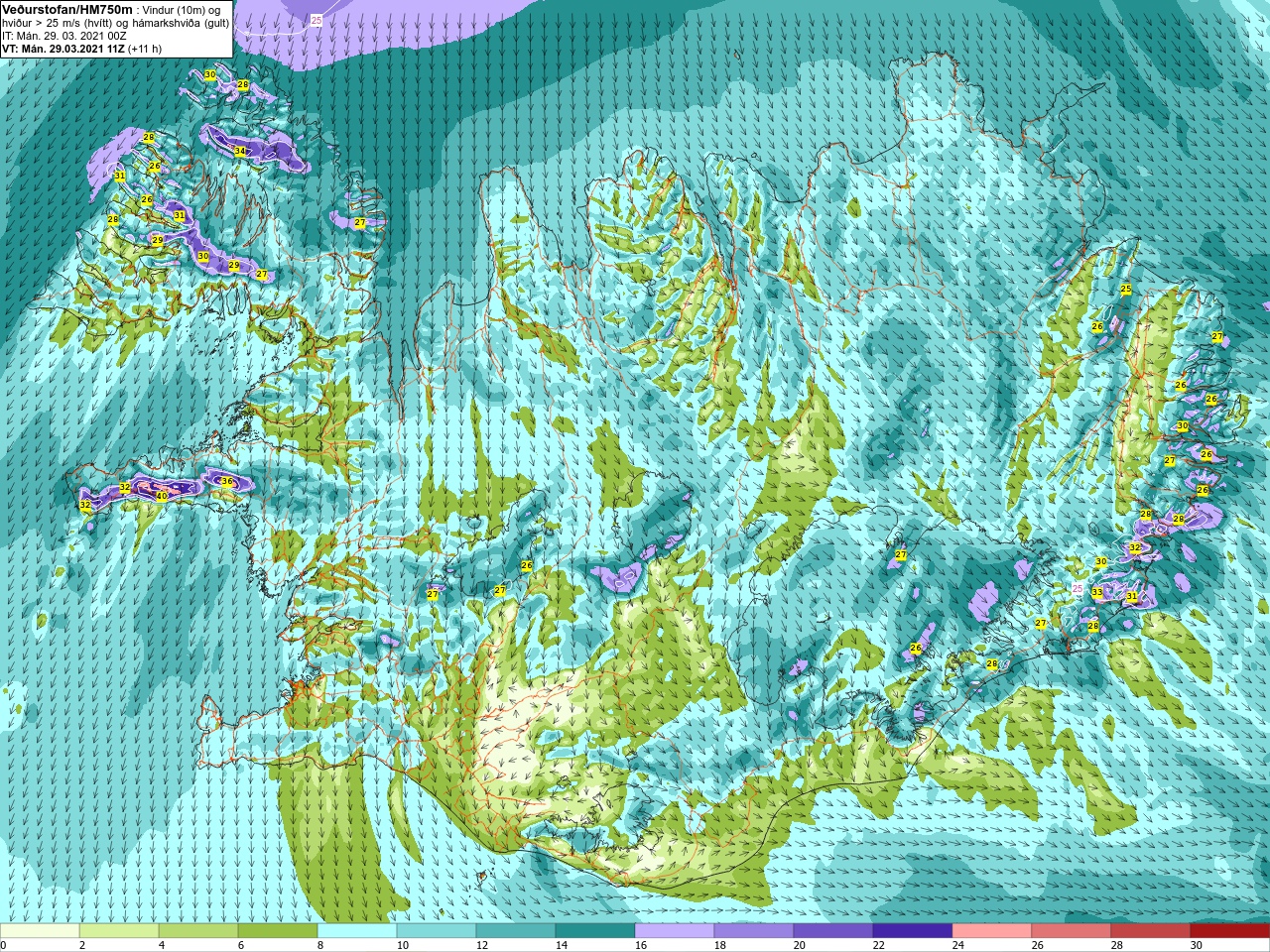
Task: Click the legend scale number 2
Action: 82,945
